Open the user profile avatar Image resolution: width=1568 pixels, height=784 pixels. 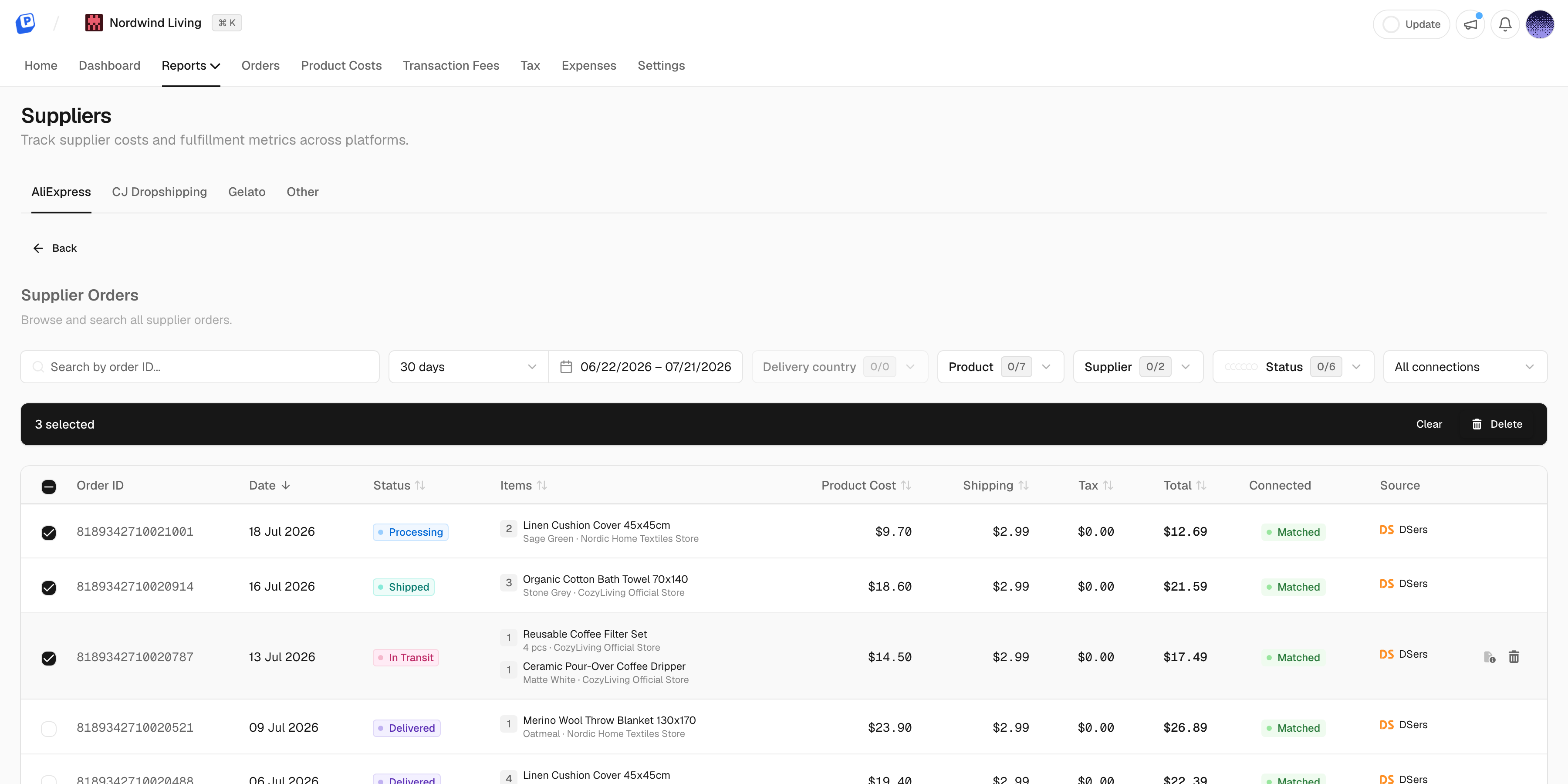coord(1540,24)
